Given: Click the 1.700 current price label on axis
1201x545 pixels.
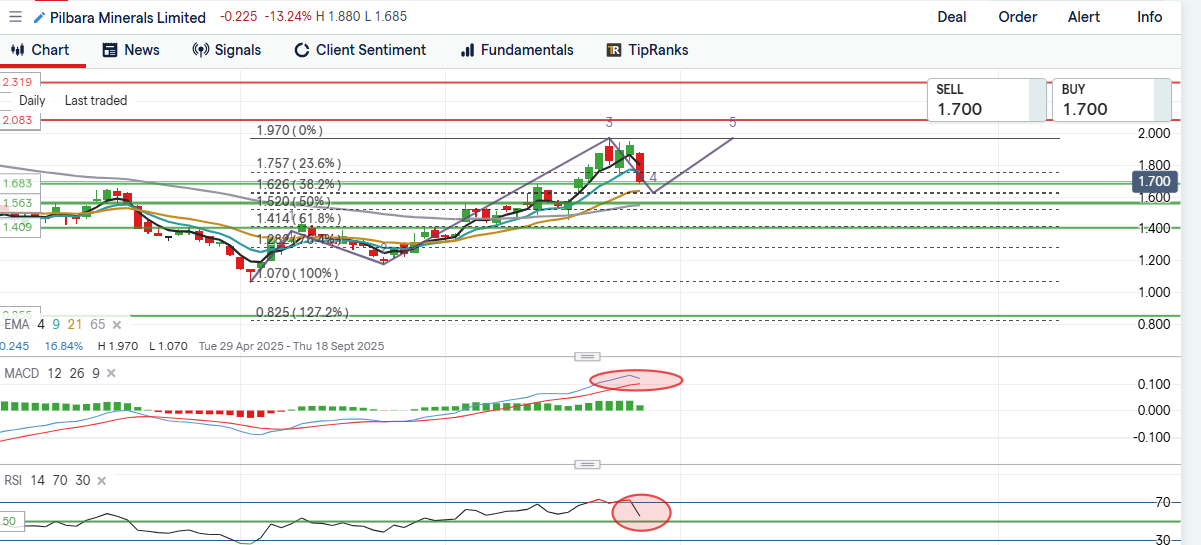Looking at the screenshot, I should coord(1154,181).
